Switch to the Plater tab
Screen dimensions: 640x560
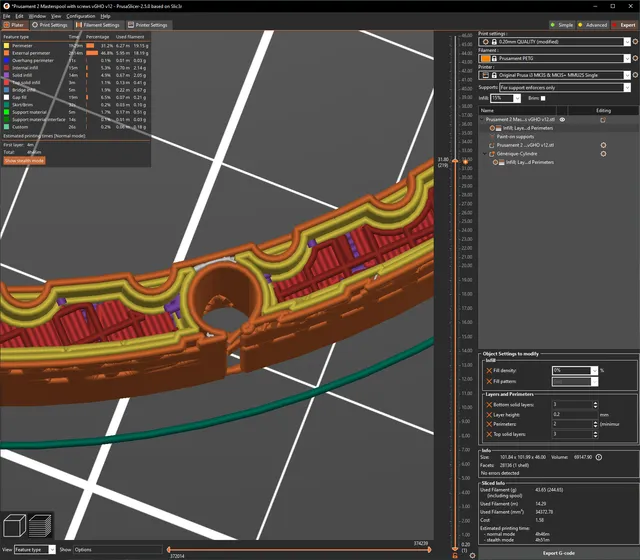click(14, 25)
